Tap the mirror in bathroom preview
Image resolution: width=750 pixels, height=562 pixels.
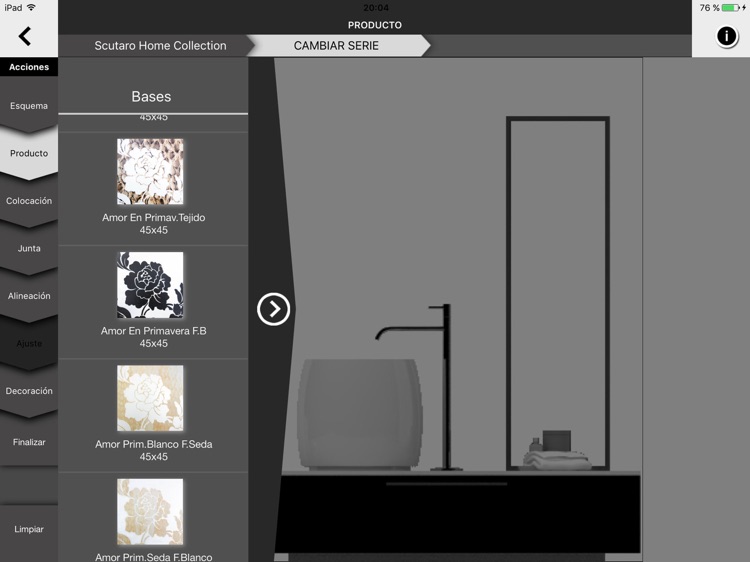(x=557, y=290)
